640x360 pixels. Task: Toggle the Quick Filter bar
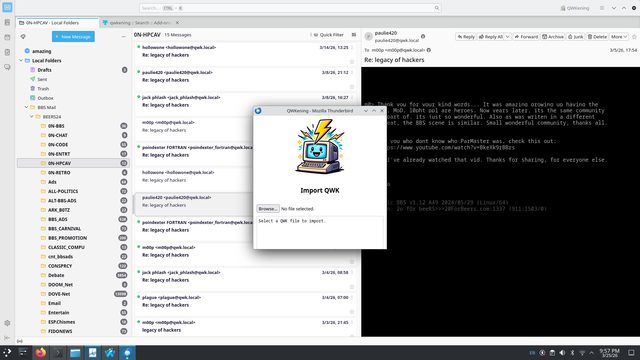point(329,35)
